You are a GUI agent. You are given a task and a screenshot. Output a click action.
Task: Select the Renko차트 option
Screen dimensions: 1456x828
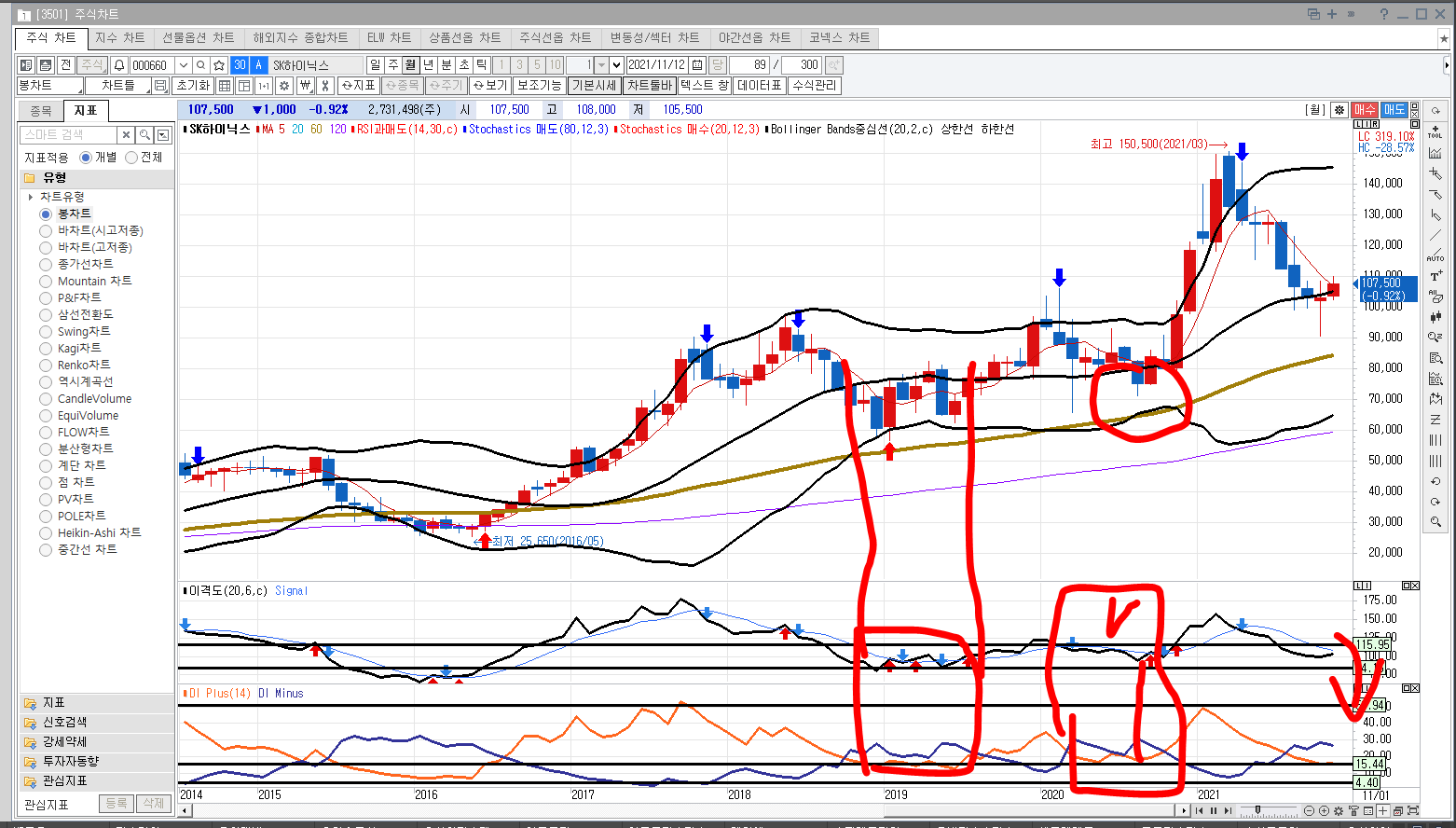click(46, 365)
